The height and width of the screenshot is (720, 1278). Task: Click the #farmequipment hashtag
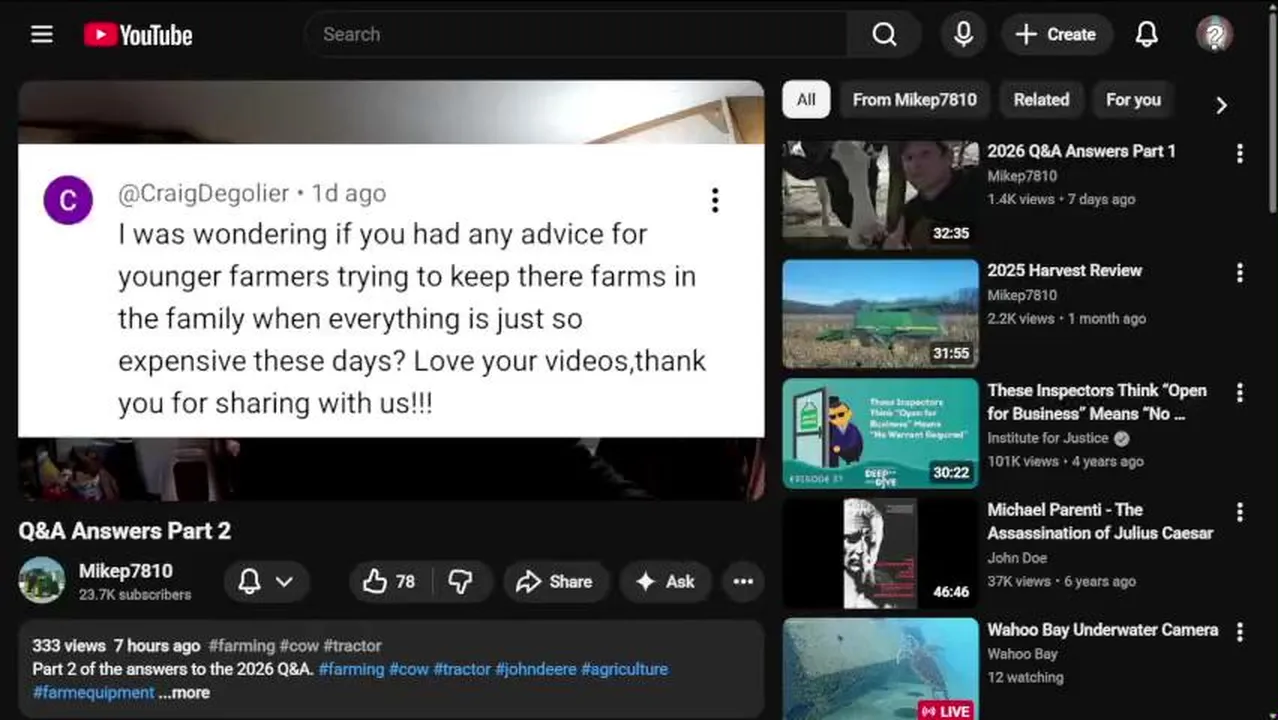click(94, 692)
